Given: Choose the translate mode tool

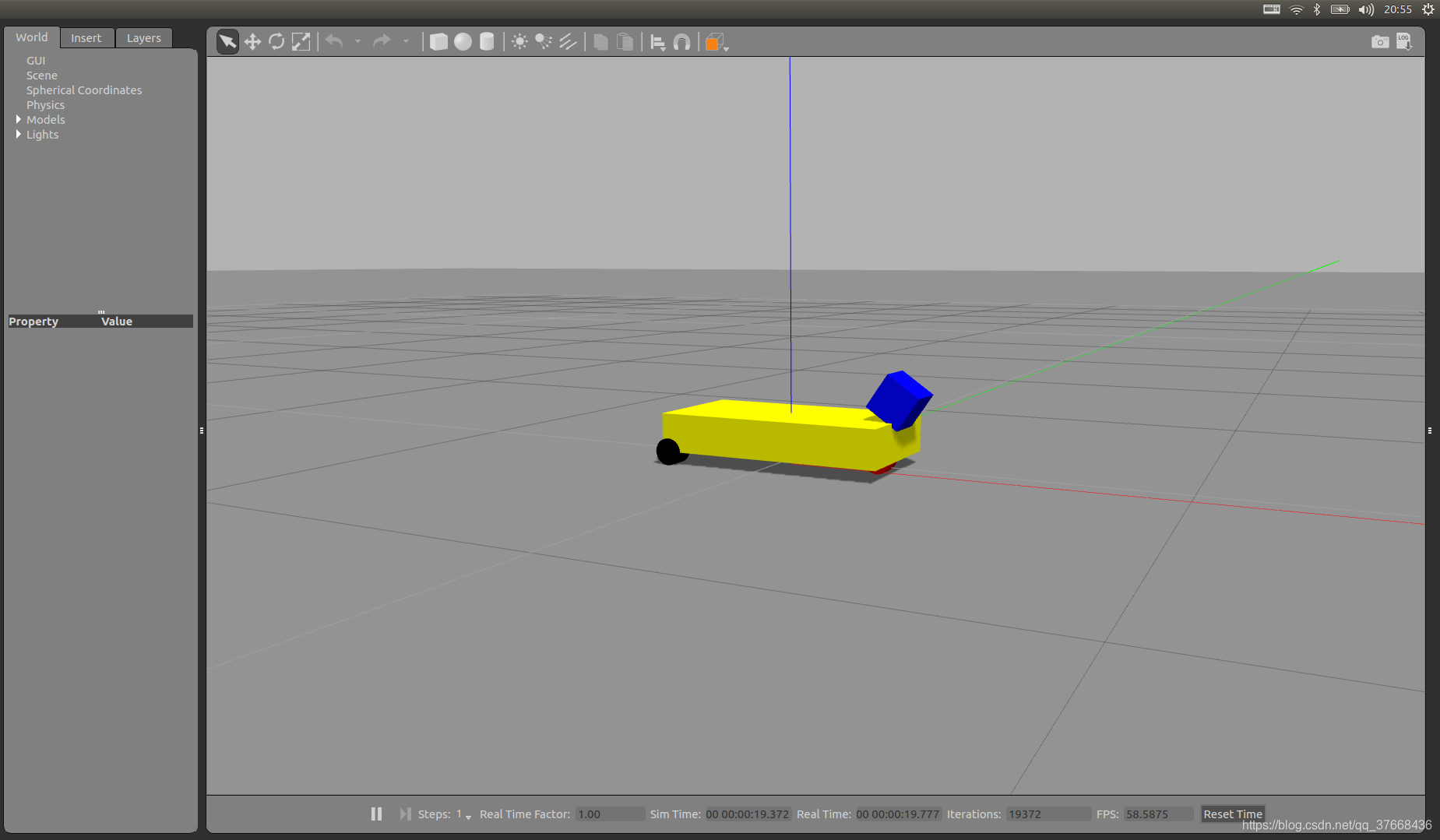Looking at the screenshot, I should point(252,41).
